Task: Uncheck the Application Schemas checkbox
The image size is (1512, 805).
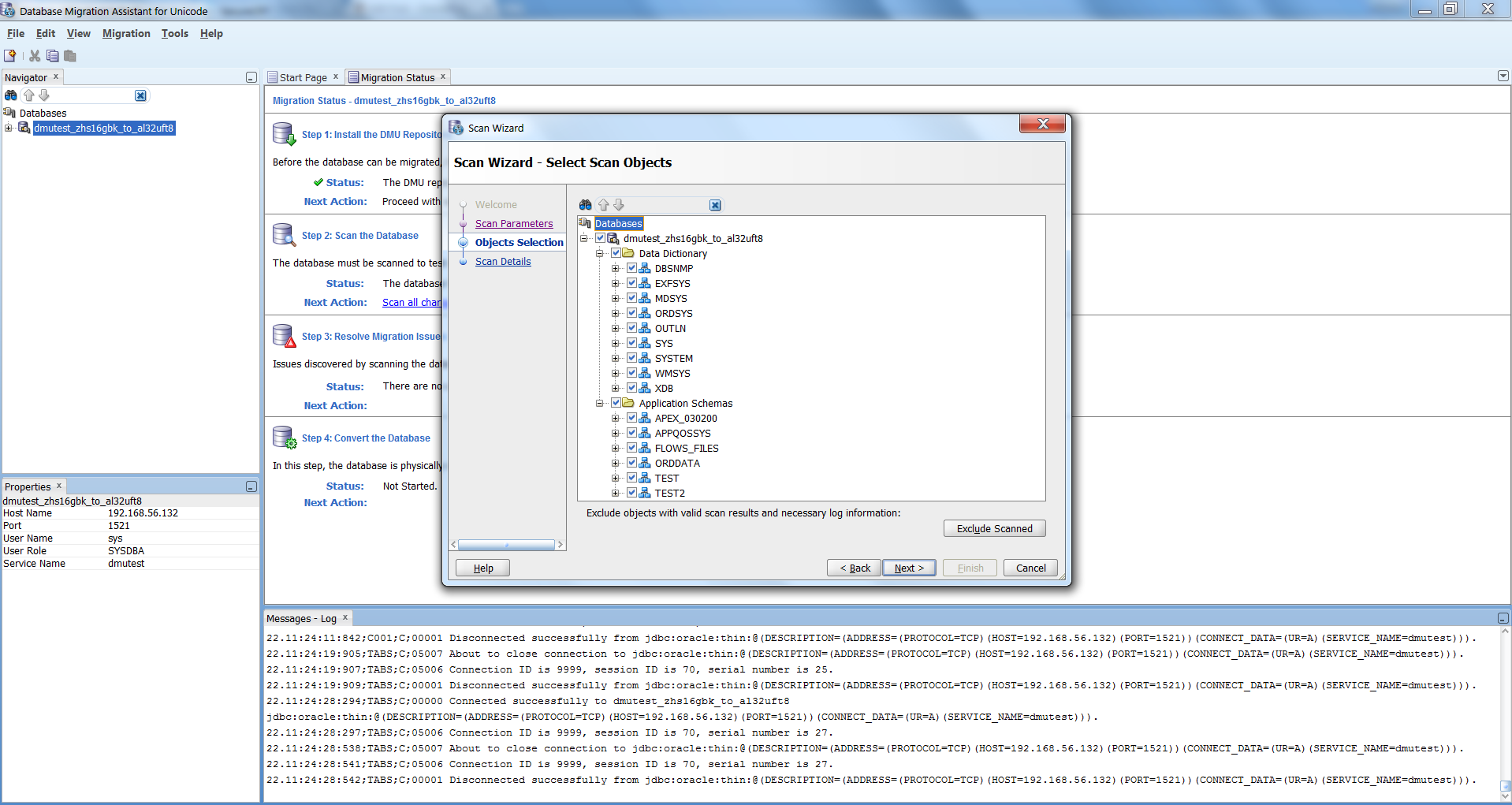Action: pyautogui.click(x=616, y=403)
